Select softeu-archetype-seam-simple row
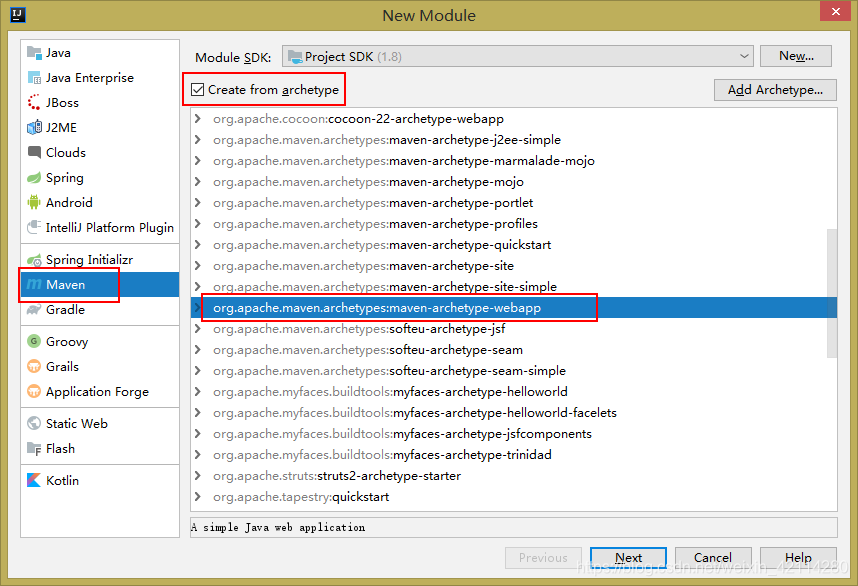 pos(514,371)
